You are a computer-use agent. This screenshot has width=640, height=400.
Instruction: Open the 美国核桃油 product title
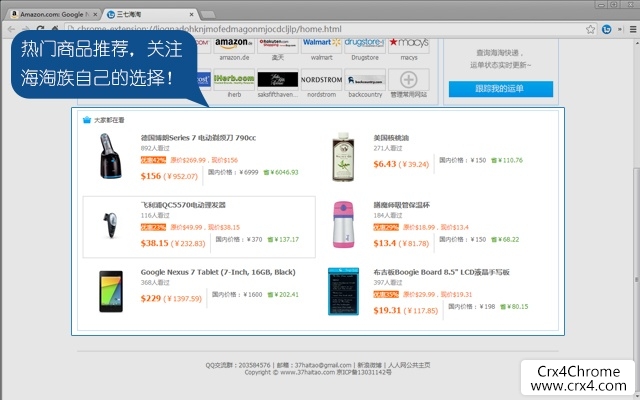click(x=391, y=138)
